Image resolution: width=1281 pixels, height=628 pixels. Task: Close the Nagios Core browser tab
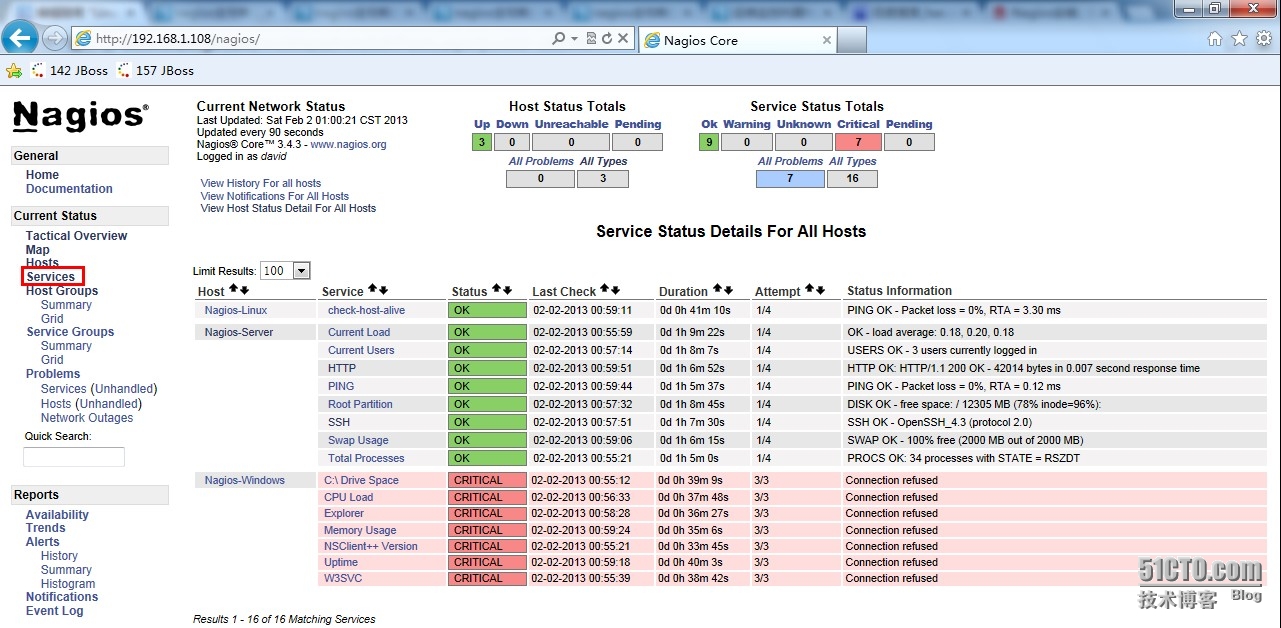[x=827, y=40]
